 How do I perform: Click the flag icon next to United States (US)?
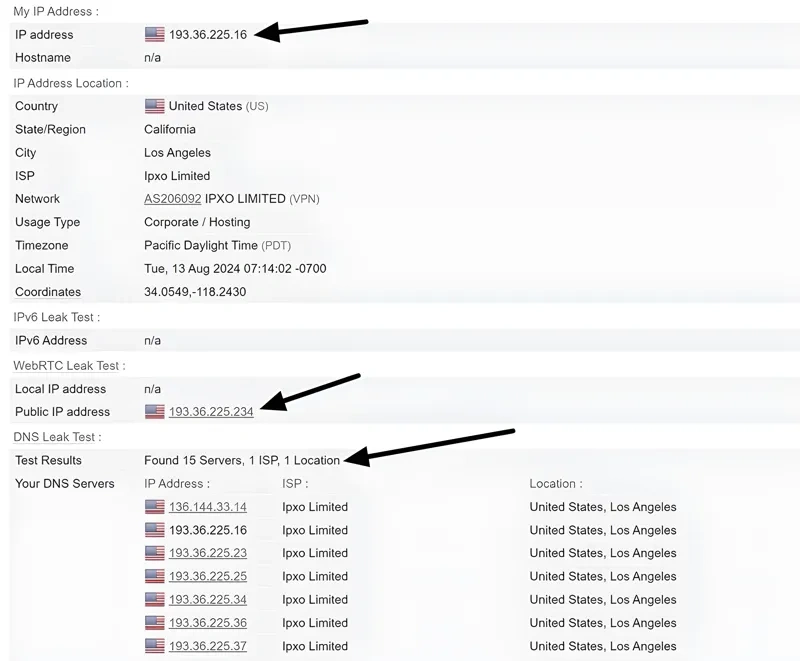(153, 106)
